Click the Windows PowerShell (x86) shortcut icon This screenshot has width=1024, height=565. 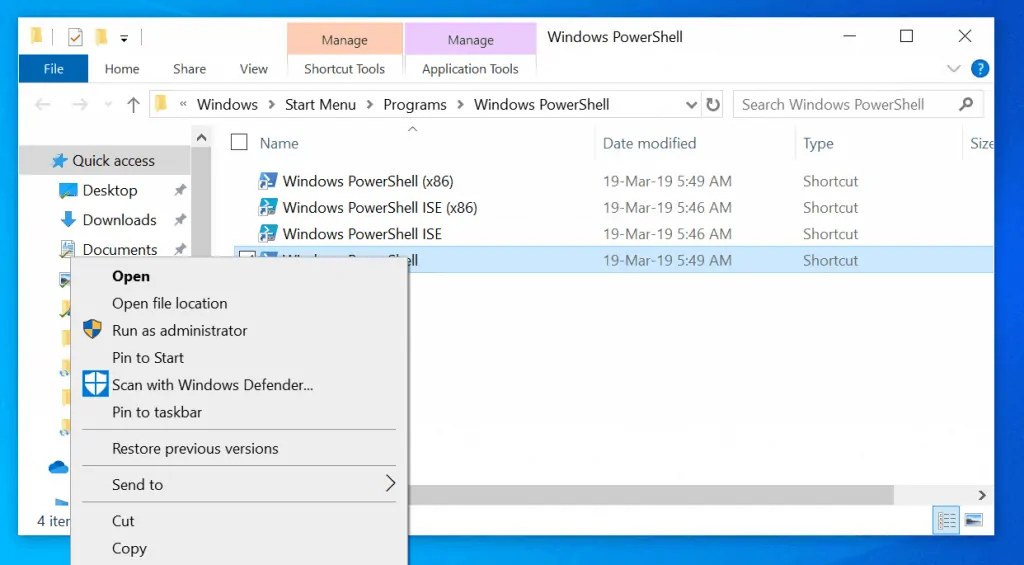(268, 181)
